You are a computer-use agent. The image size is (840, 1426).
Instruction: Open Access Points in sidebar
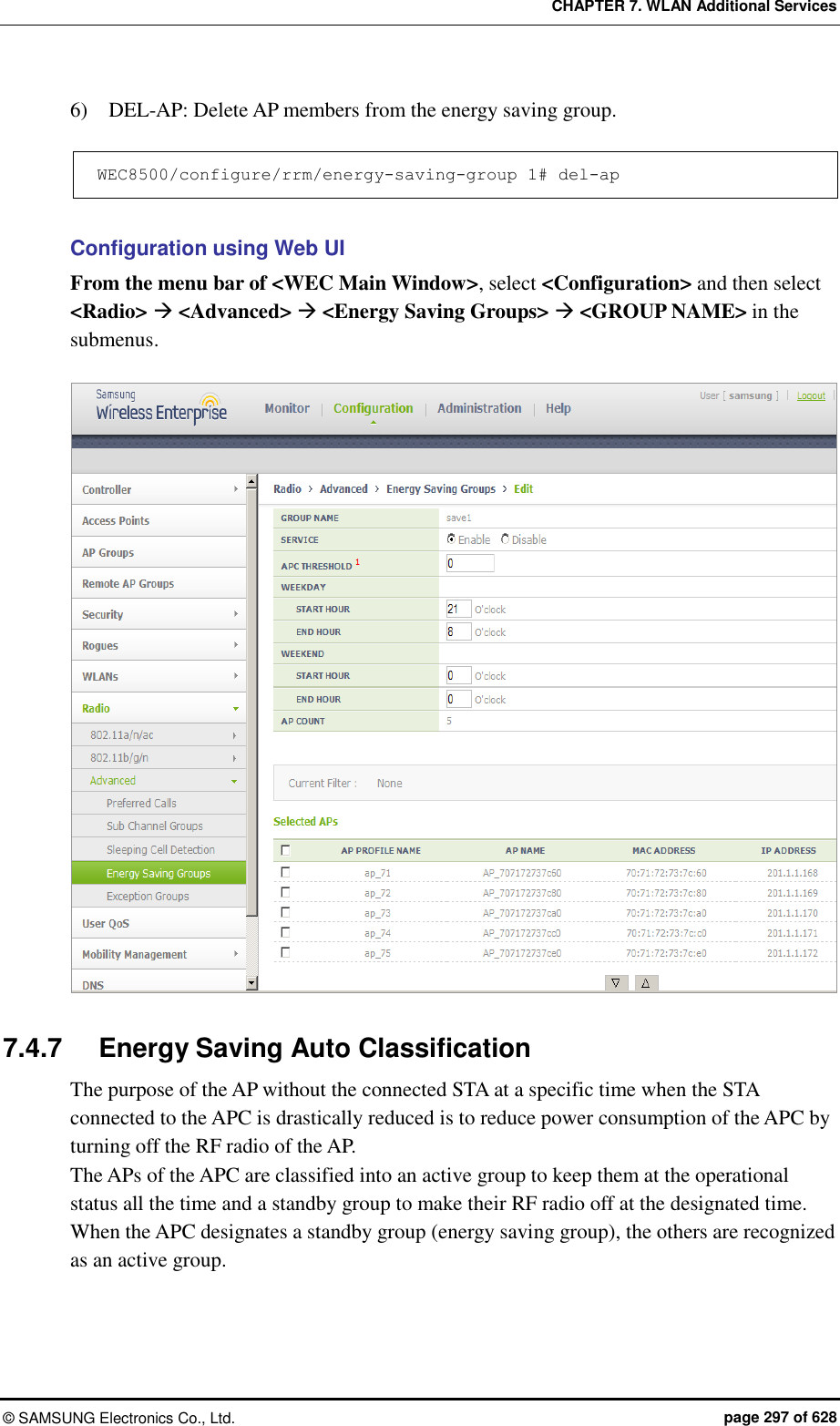(159, 520)
